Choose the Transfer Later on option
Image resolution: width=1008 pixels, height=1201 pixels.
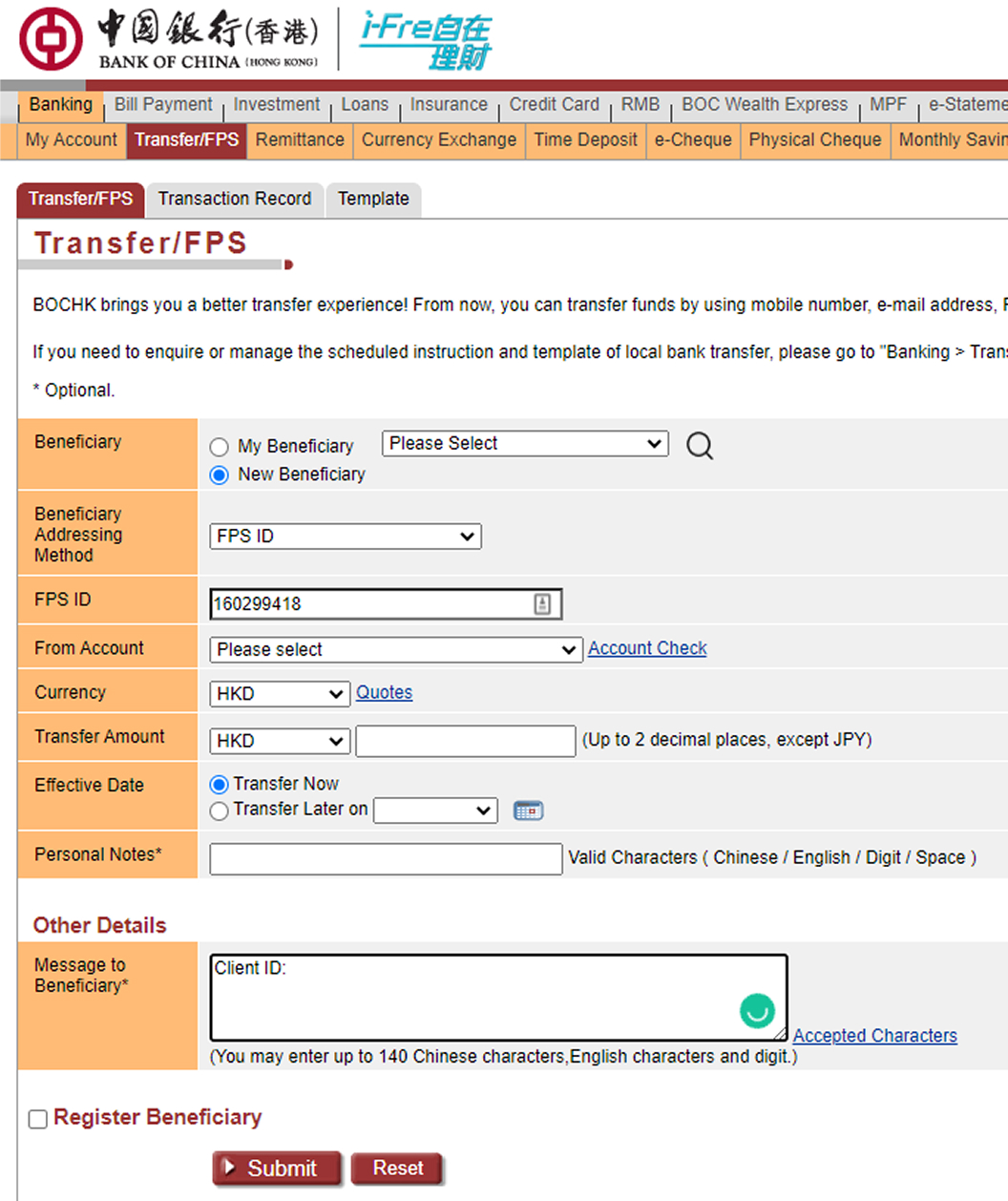click(220, 811)
